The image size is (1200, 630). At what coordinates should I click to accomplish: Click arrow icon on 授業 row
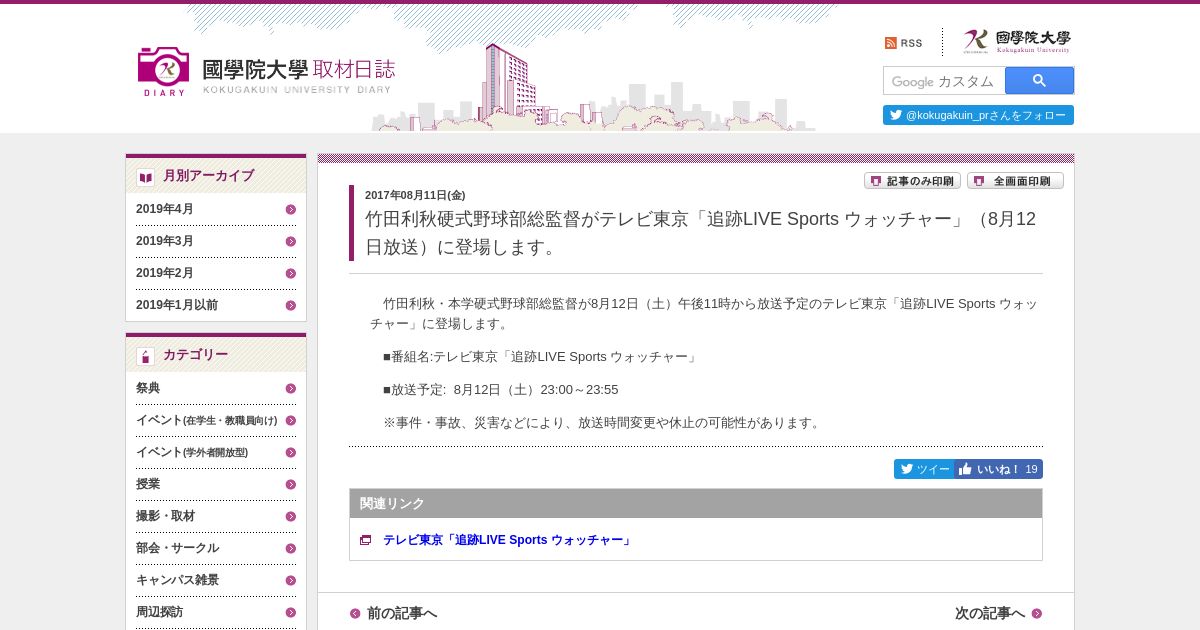click(291, 485)
